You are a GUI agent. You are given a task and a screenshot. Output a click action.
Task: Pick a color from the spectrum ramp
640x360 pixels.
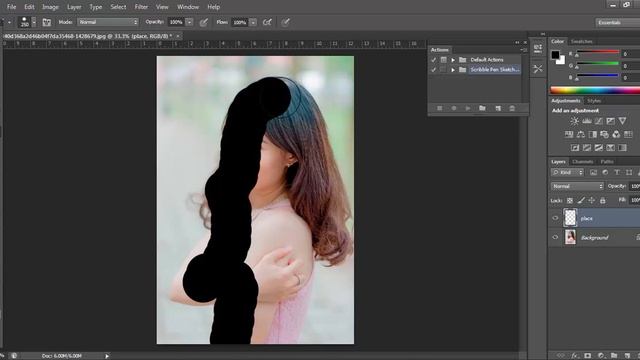[x=595, y=90]
